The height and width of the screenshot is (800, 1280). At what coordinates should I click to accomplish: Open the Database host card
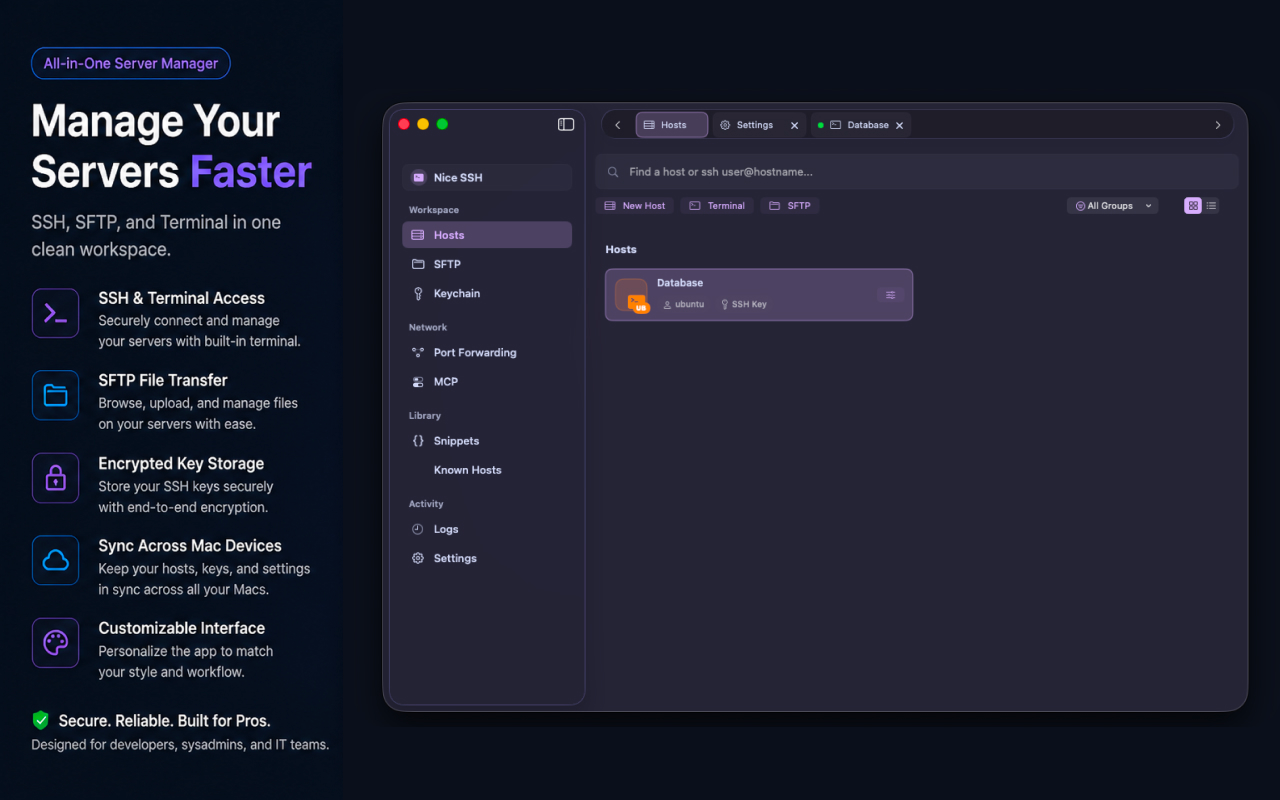[x=759, y=295]
